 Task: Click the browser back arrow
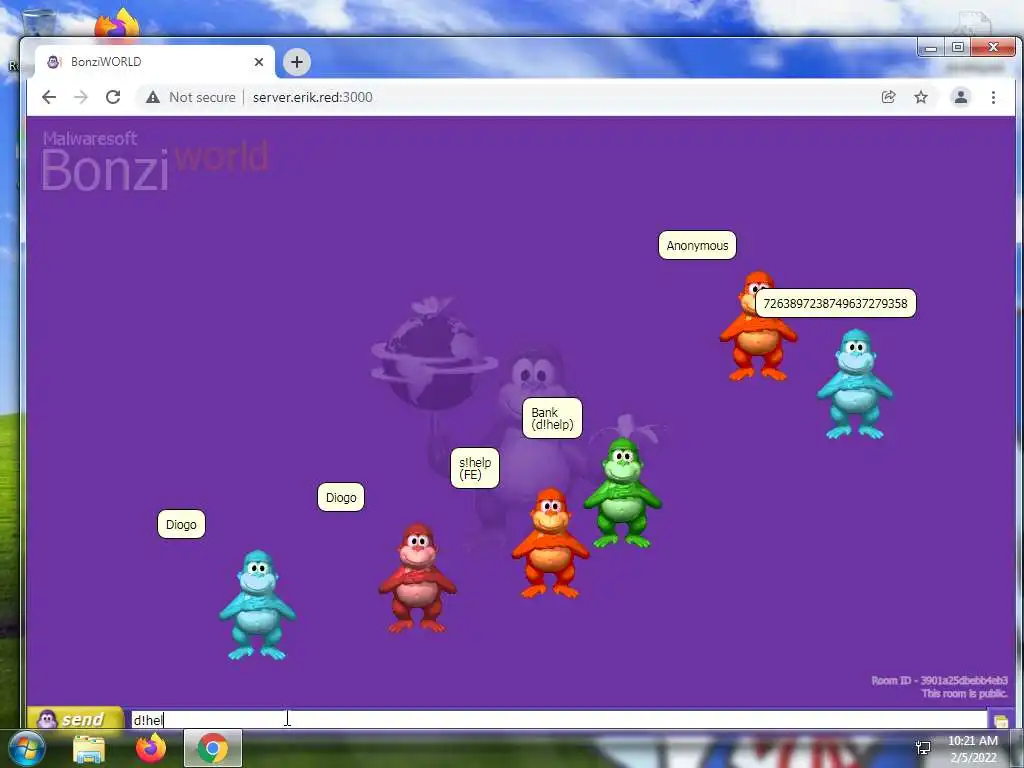[x=49, y=97]
